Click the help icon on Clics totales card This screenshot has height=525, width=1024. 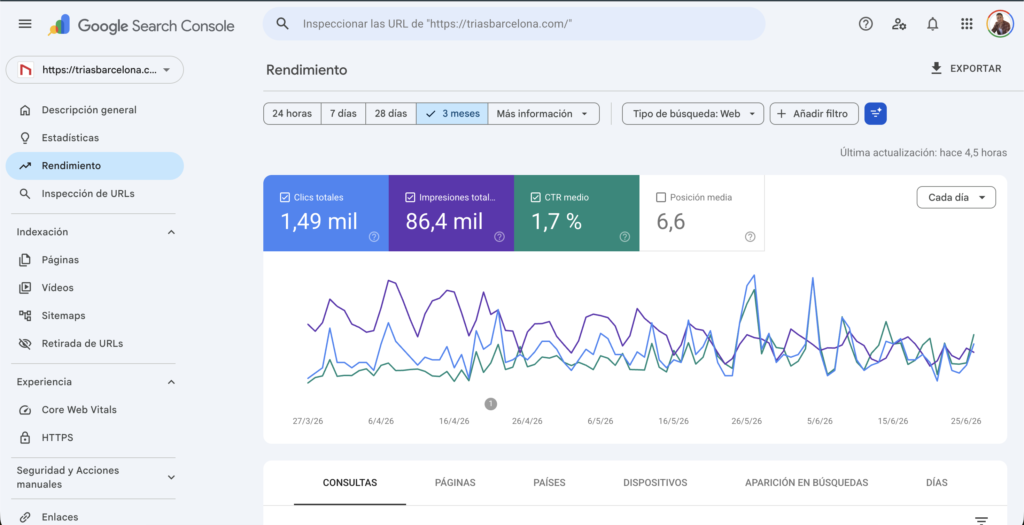point(374,236)
